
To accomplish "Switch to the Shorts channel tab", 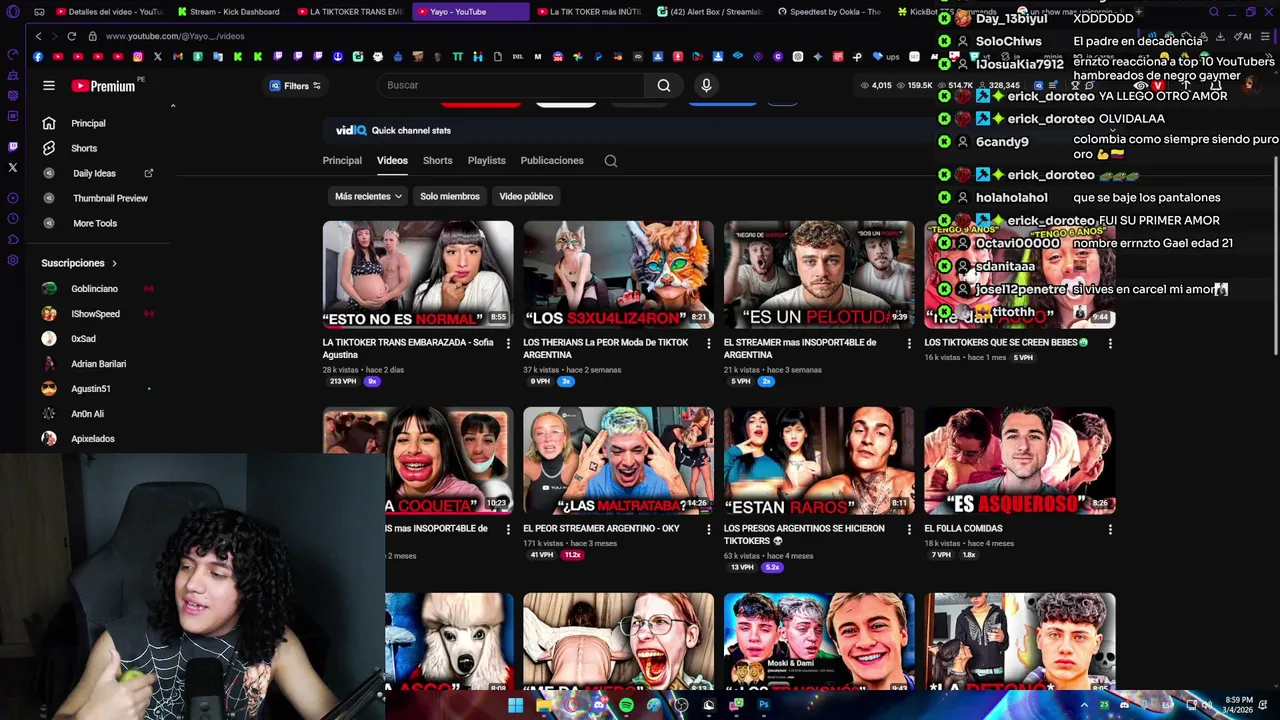I will [437, 160].
